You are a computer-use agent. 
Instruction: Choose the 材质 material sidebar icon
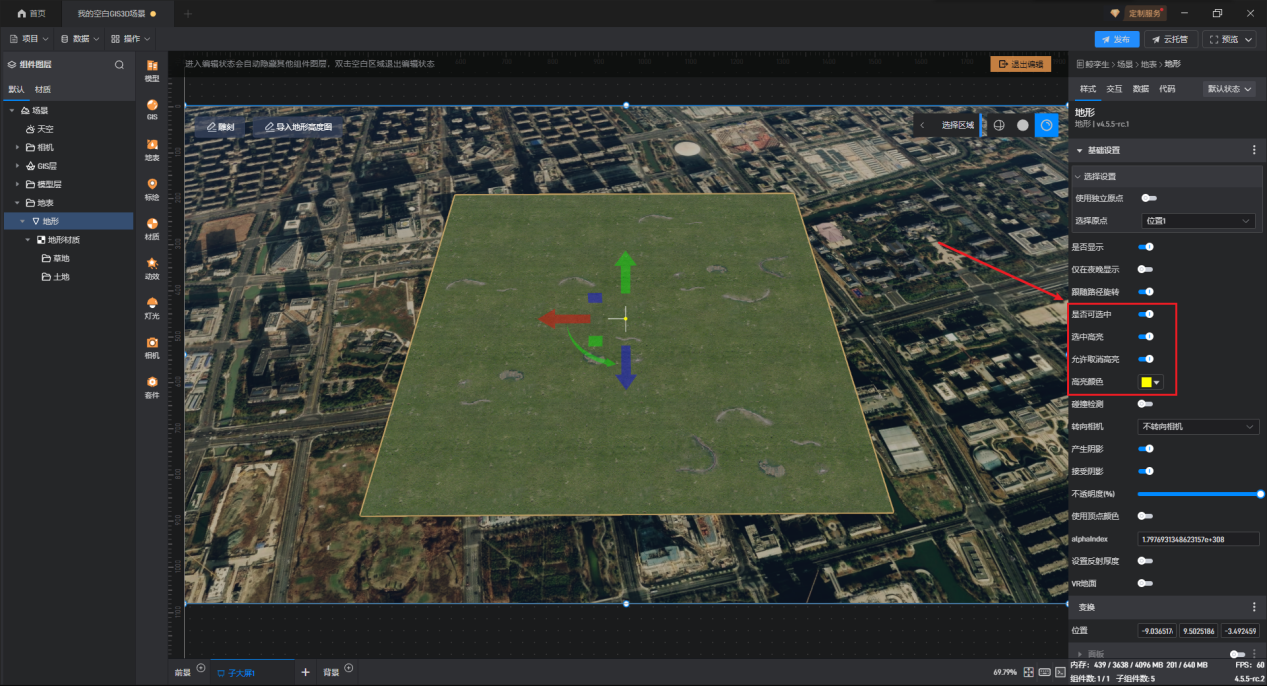pyautogui.click(x=152, y=229)
